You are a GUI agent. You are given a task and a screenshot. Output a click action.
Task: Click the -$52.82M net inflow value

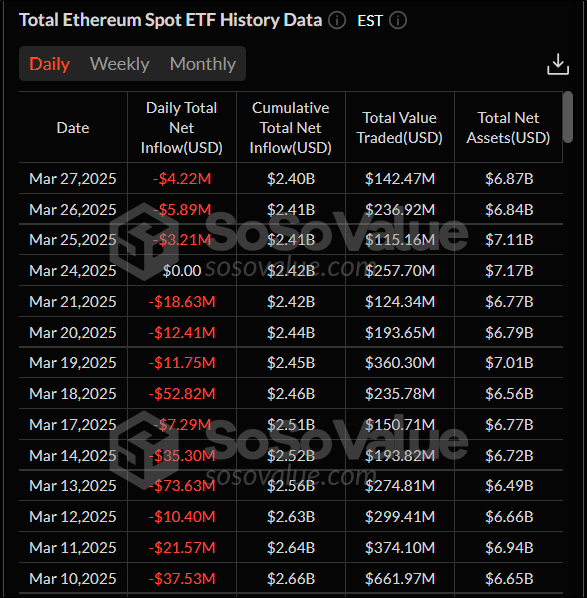pos(182,393)
